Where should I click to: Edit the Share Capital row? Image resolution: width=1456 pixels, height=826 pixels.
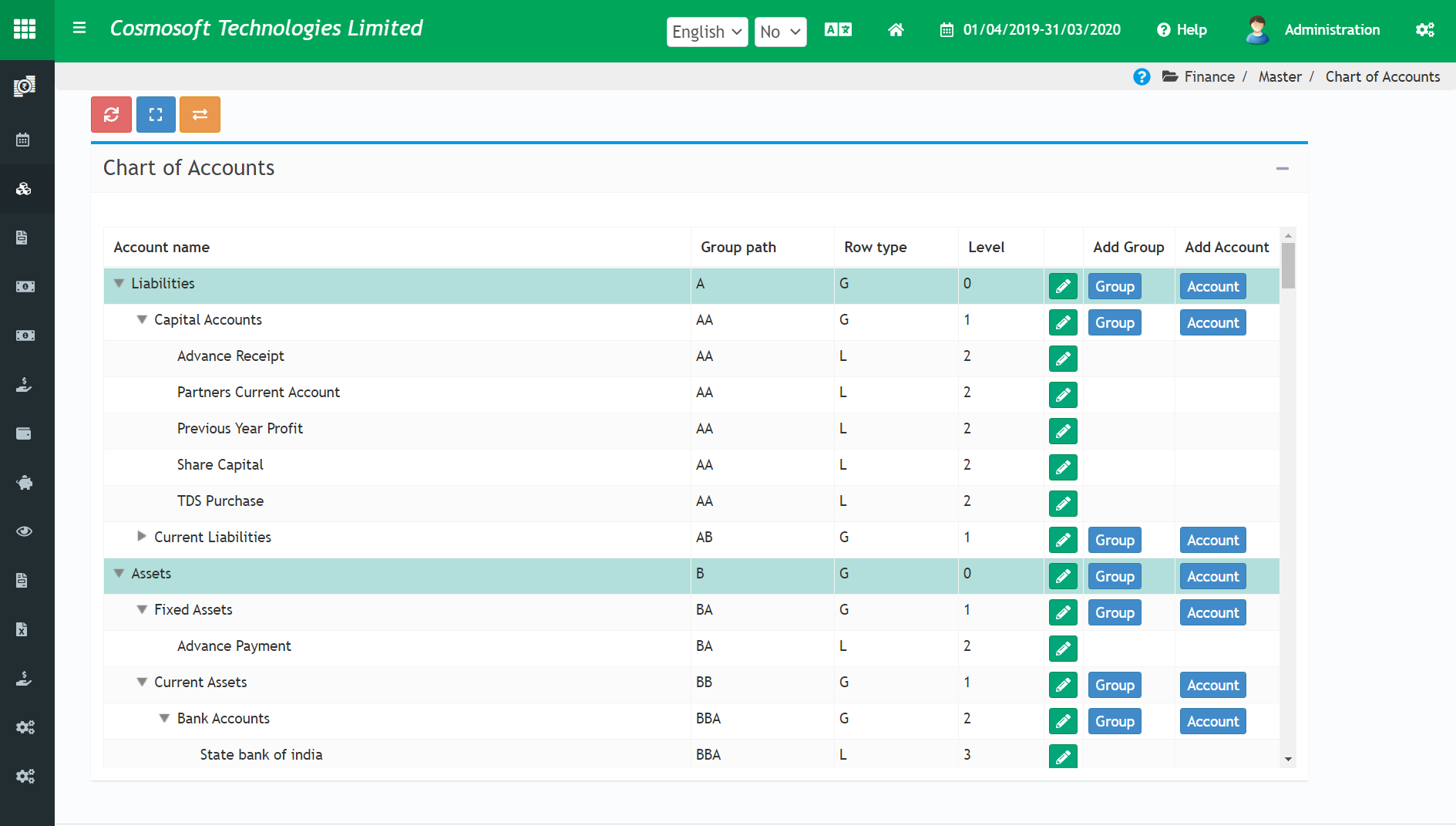1063,467
